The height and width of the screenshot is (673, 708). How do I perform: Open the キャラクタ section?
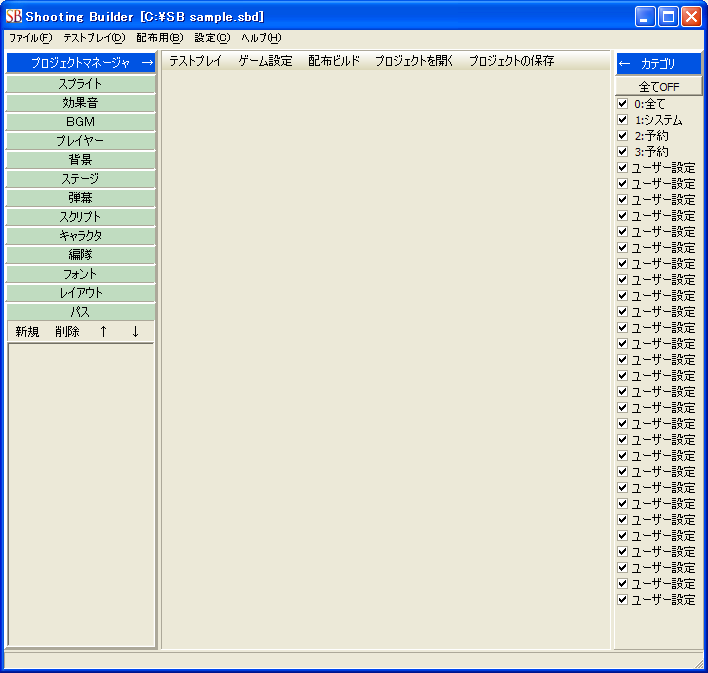[x=80, y=236]
